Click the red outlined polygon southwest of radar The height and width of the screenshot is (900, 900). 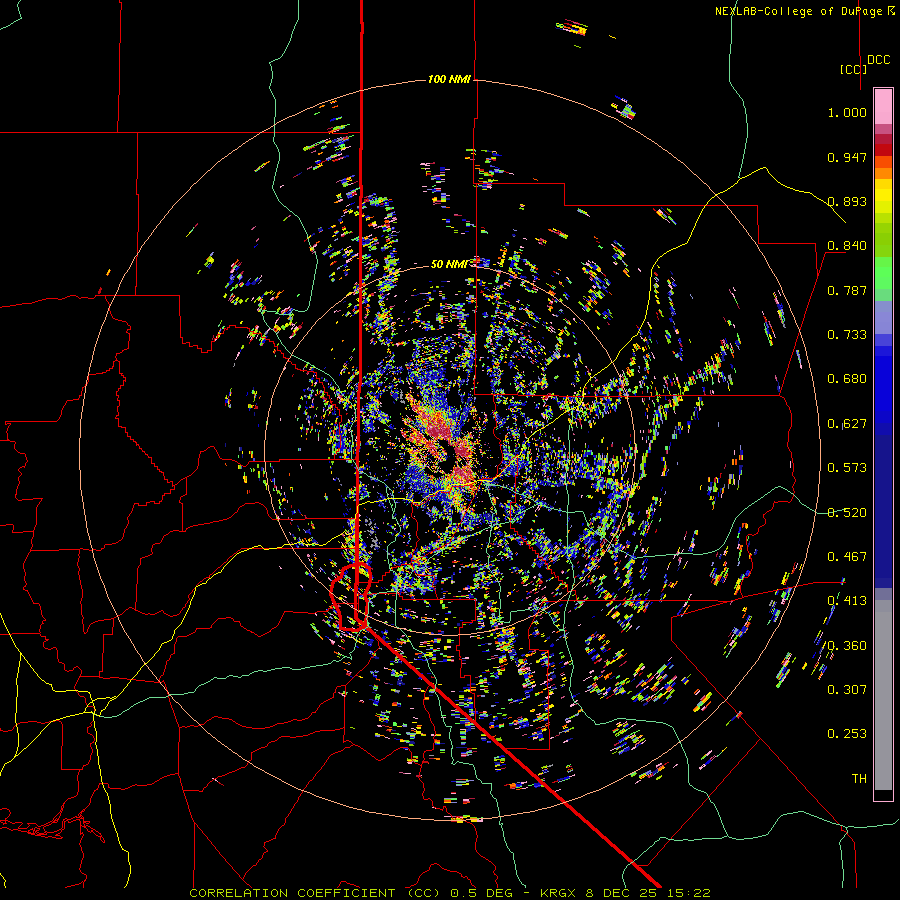point(351,597)
